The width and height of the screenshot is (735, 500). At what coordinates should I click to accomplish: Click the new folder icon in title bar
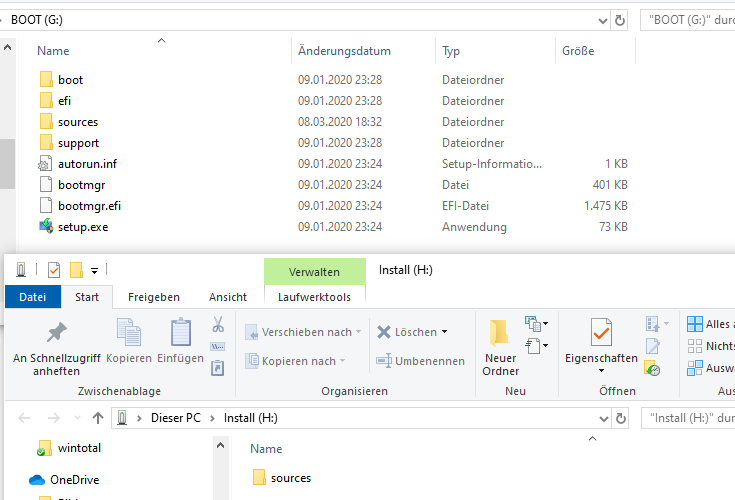76,270
